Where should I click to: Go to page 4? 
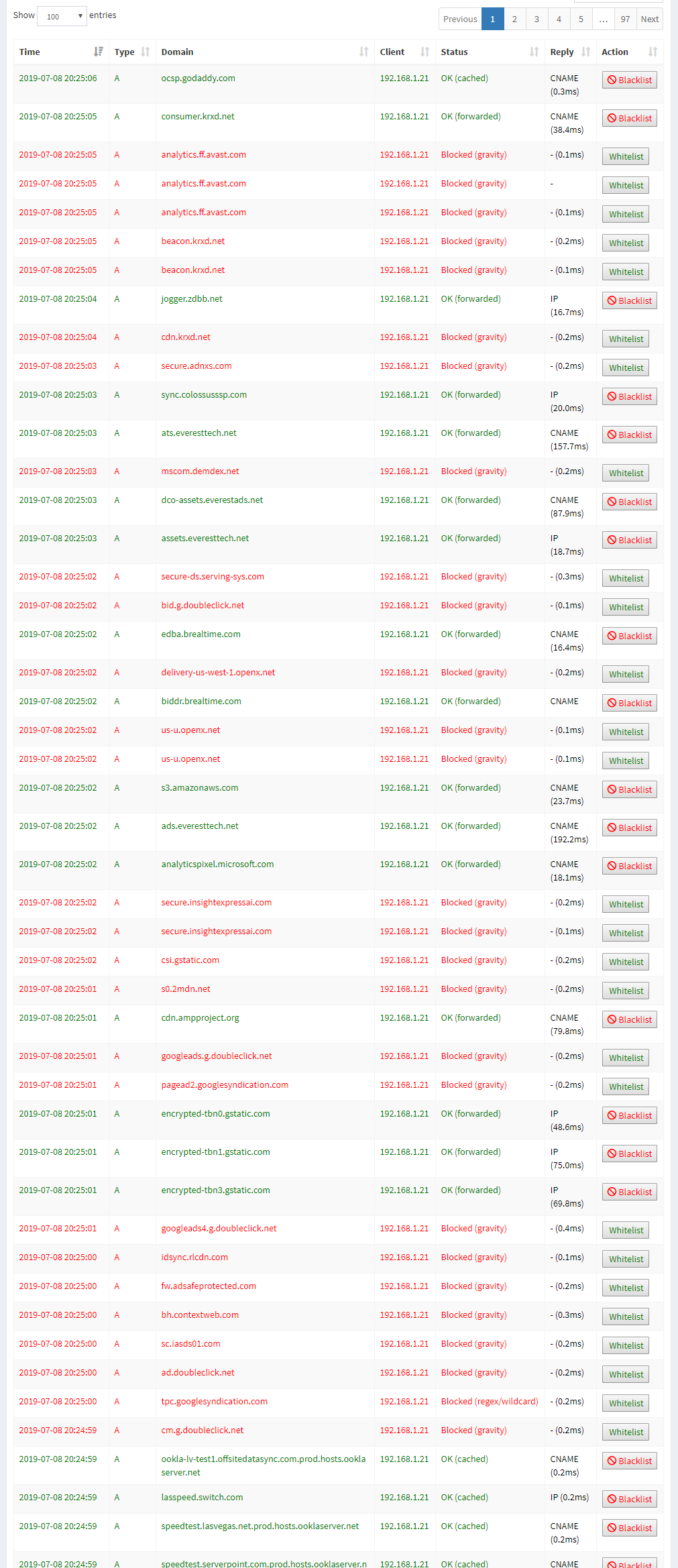(559, 19)
